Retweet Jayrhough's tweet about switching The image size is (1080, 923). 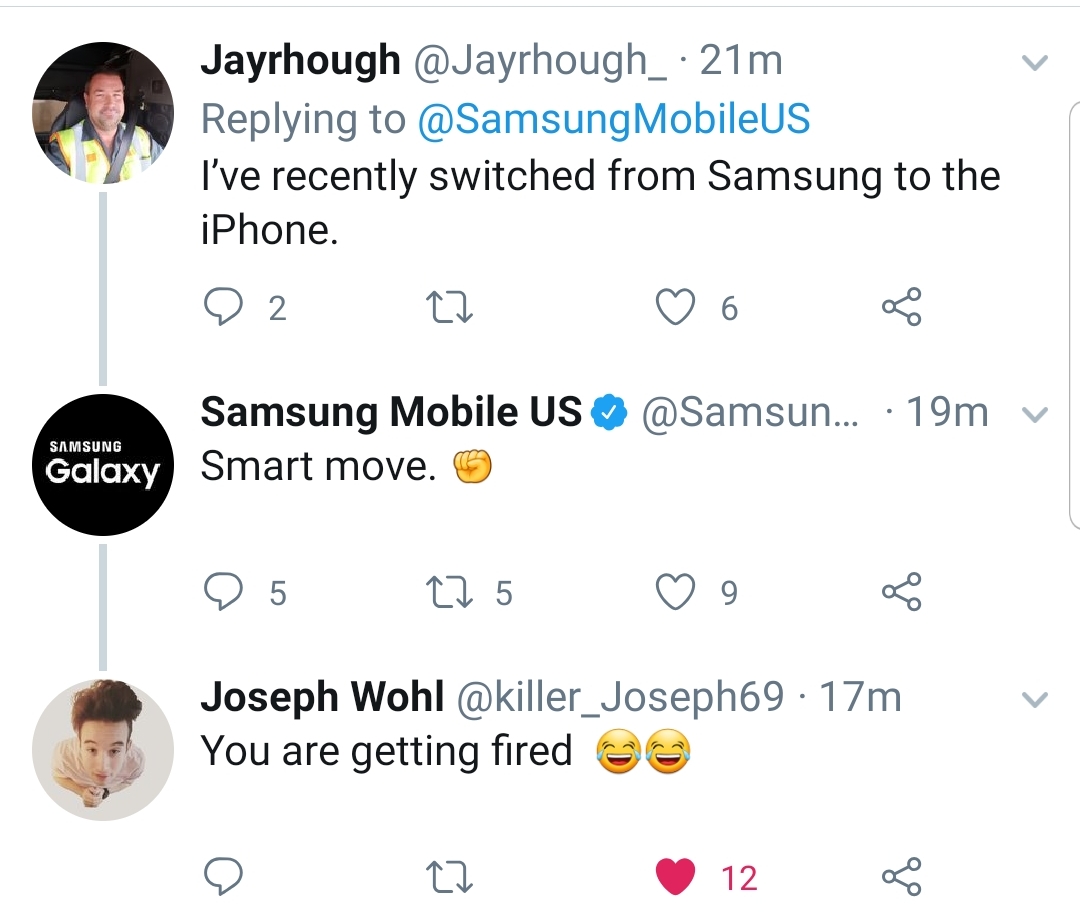449,308
